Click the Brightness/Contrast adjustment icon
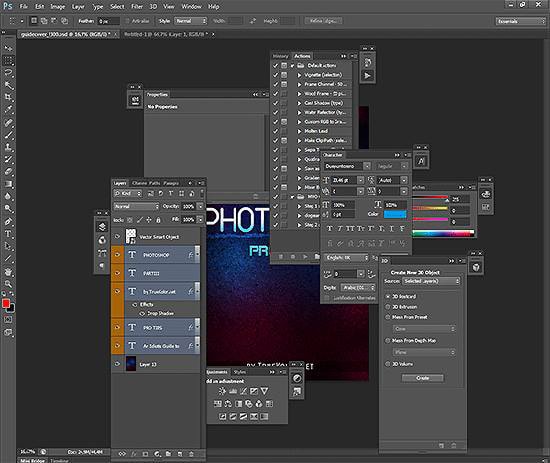This screenshot has width=550, height=463. click(x=222, y=391)
